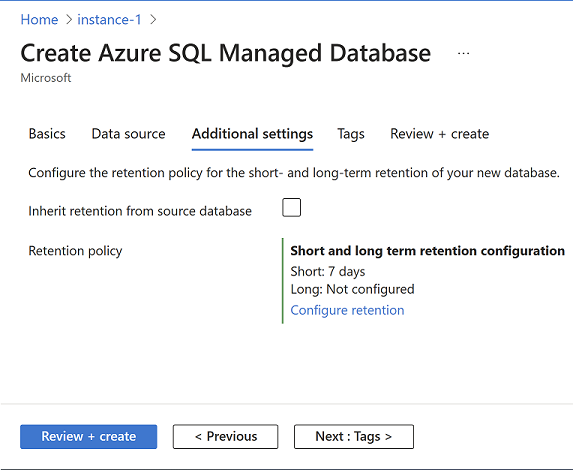Viewport: 573px width, 470px height.
Task: Open instance-1 breadcrumb link
Action: pos(109,20)
